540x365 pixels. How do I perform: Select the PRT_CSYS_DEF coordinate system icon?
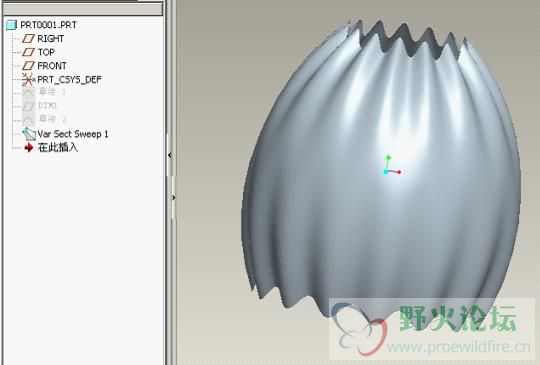[x=28, y=80]
